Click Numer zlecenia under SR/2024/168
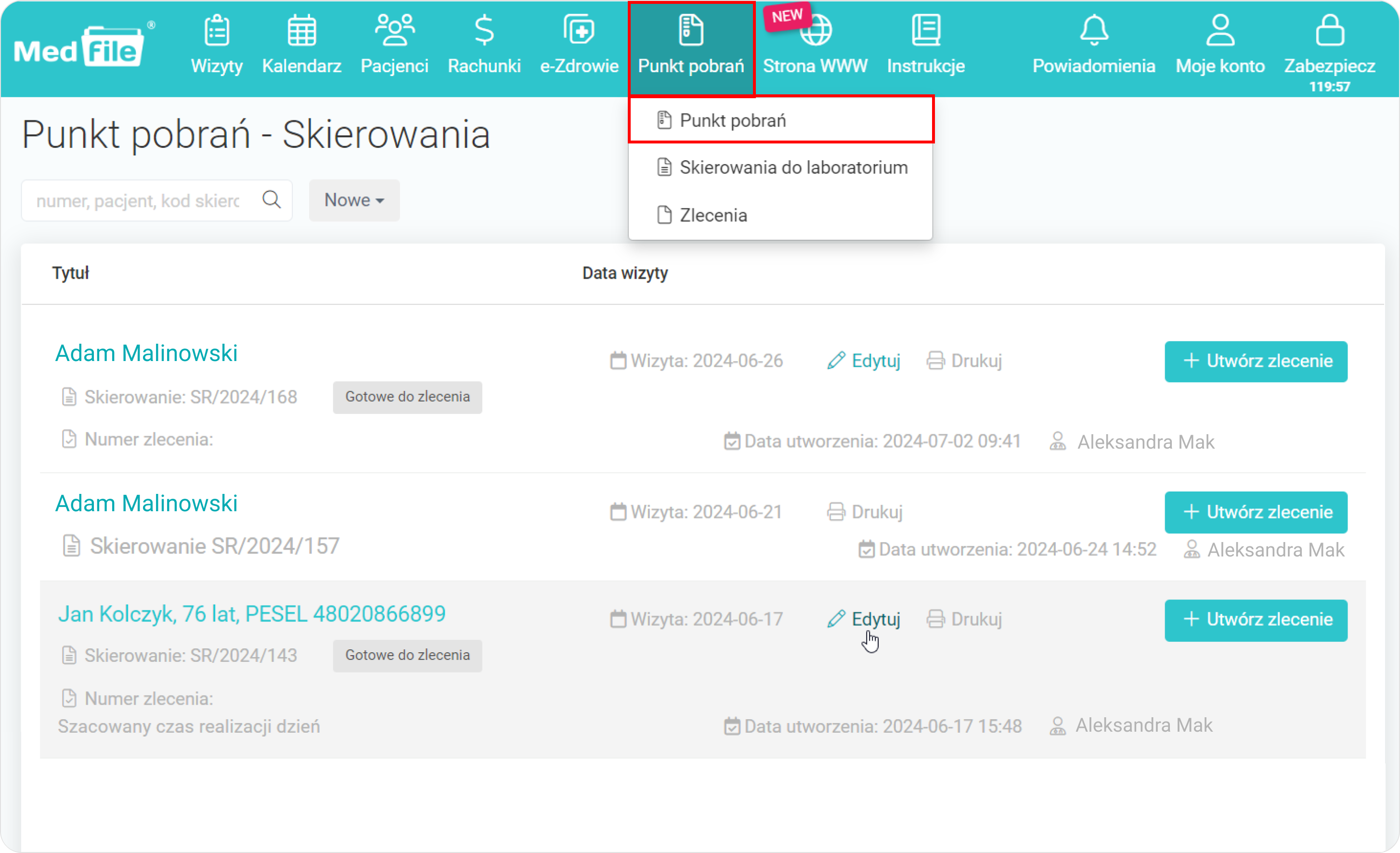The image size is (1400, 853). 148,440
